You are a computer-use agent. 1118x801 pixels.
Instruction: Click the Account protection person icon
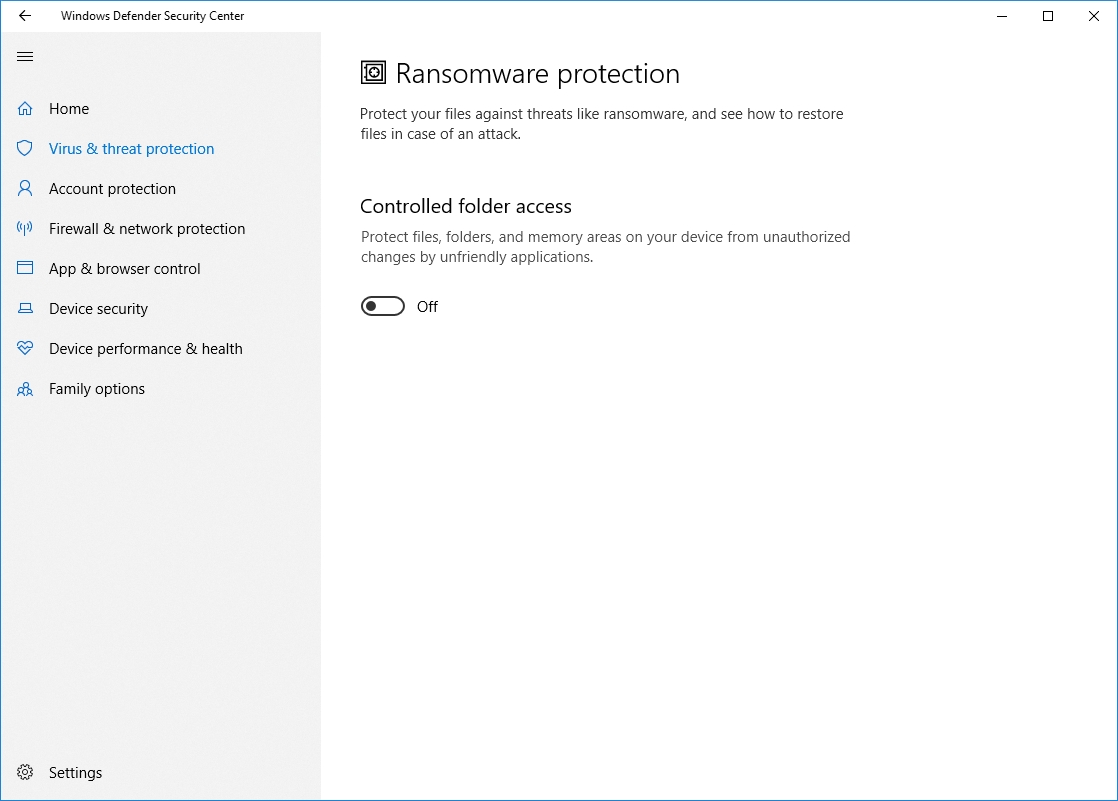click(25, 189)
